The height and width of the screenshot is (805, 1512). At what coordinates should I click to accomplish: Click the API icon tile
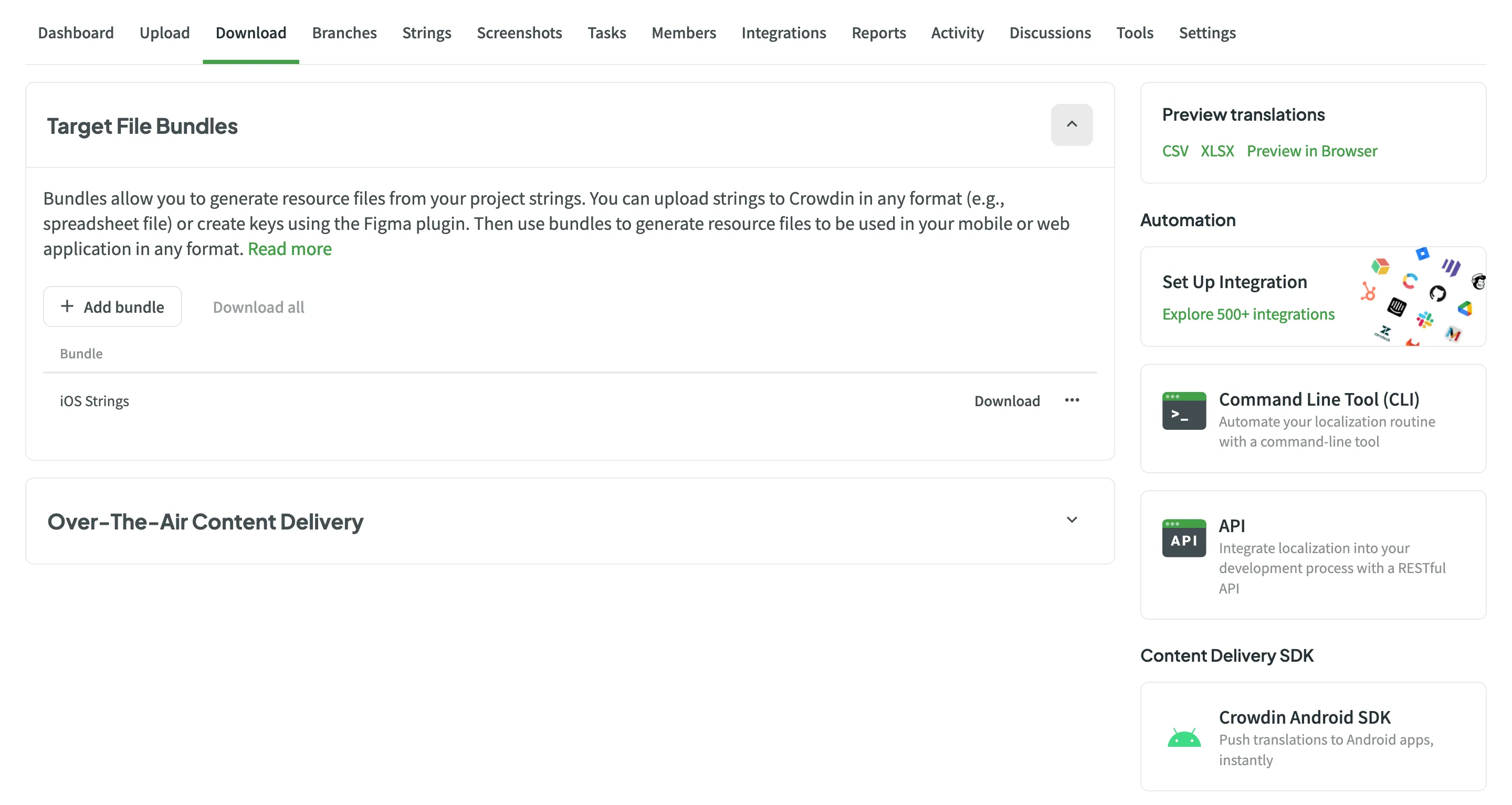(1183, 538)
